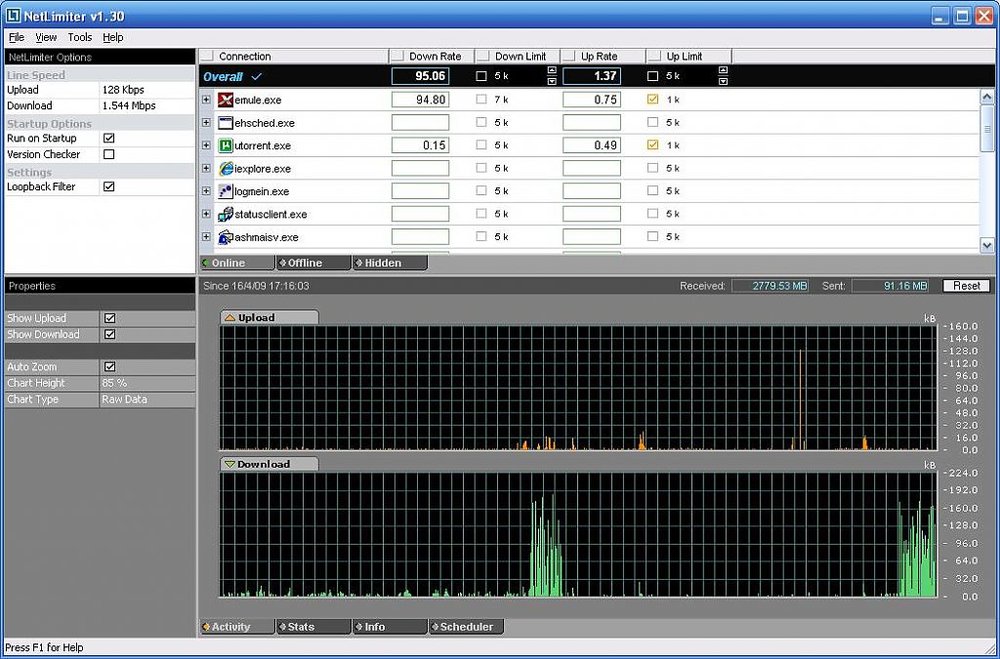Expand the ashmaisv.exe connection tree

[206, 237]
